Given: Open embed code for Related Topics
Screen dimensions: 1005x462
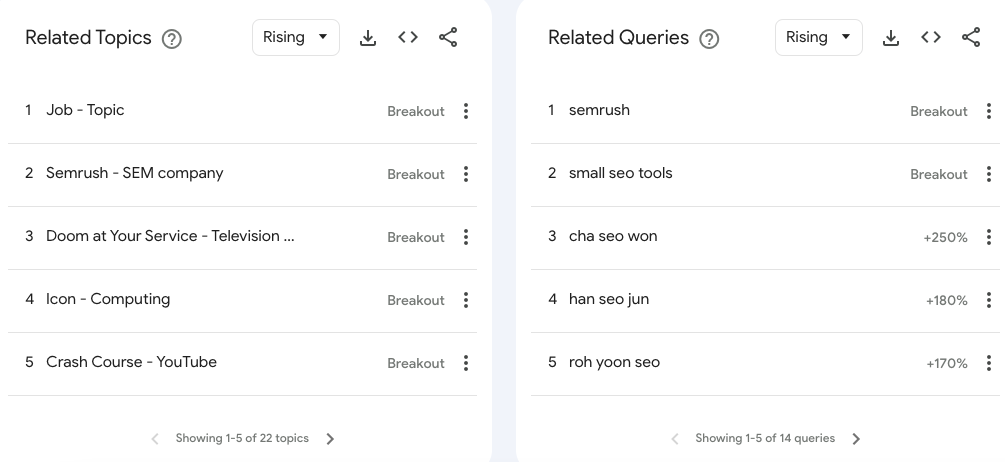Looking at the screenshot, I should click(408, 38).
